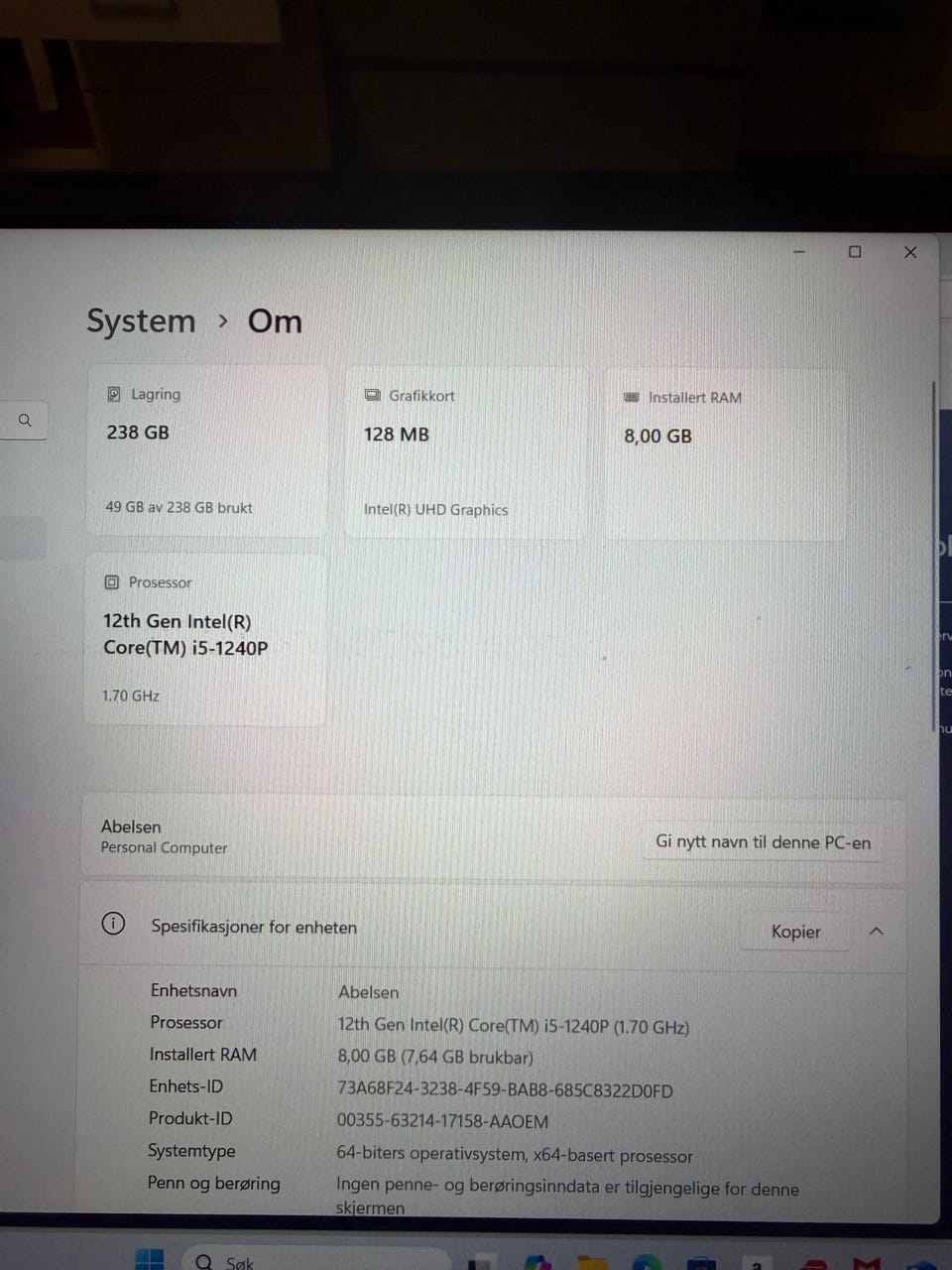Select the 64-biters operativsystem value
This screenshot has height=1270, width=952.
click(515, 1155)
